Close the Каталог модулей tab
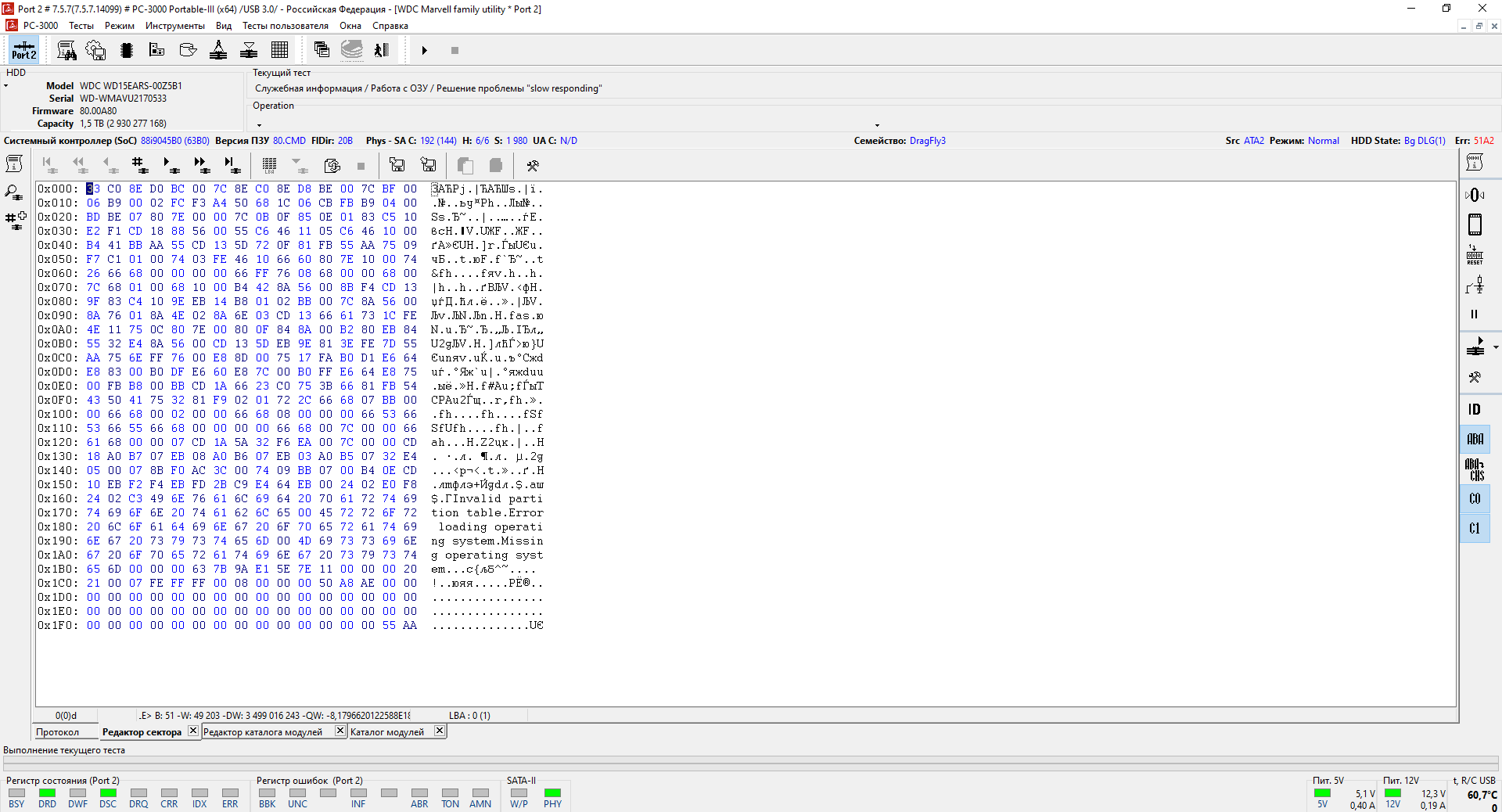Viewport: 1502px width, 812px height. (440, 731)
